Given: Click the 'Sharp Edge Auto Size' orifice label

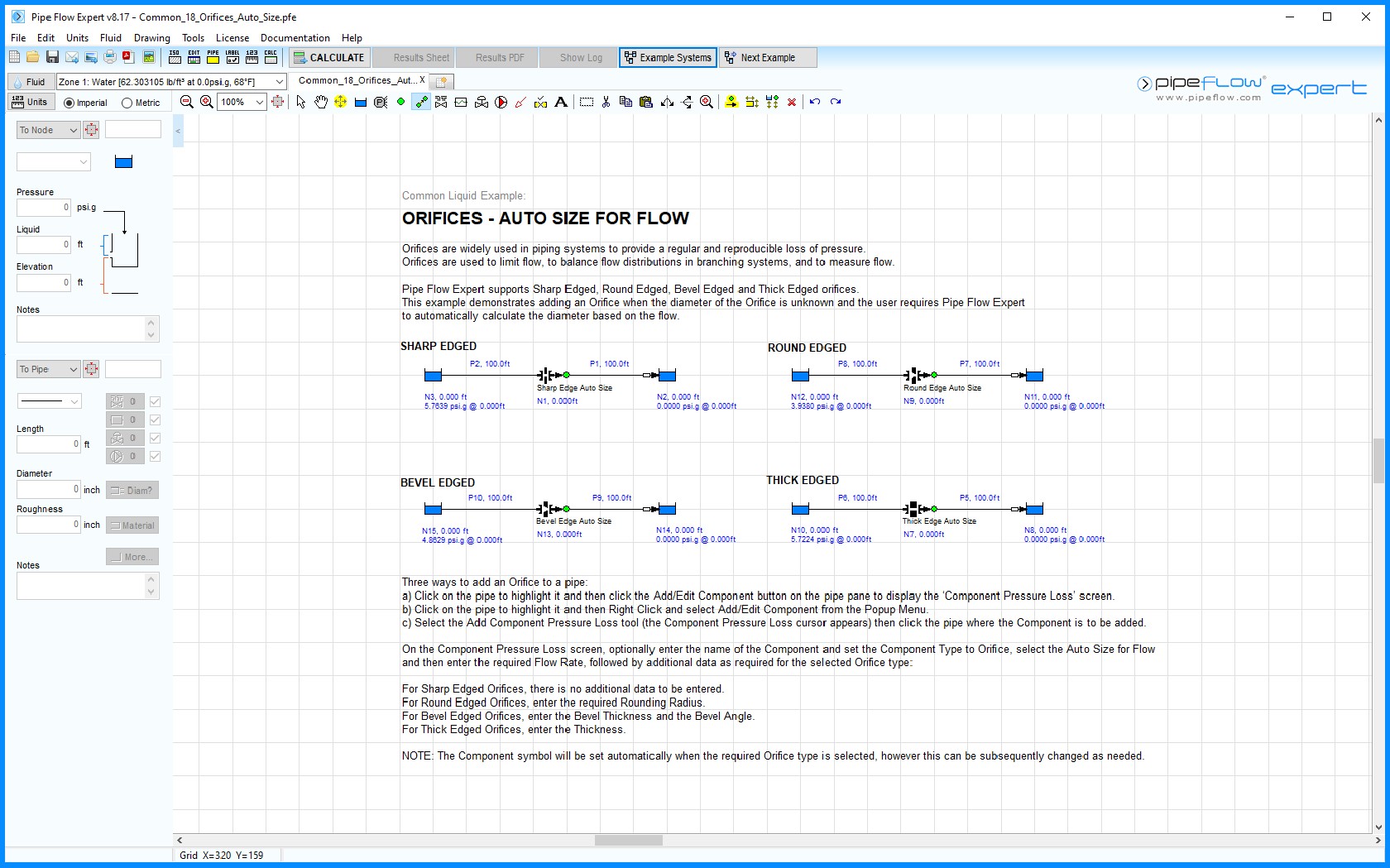Looking at the screenshot, I should point(575,387).
